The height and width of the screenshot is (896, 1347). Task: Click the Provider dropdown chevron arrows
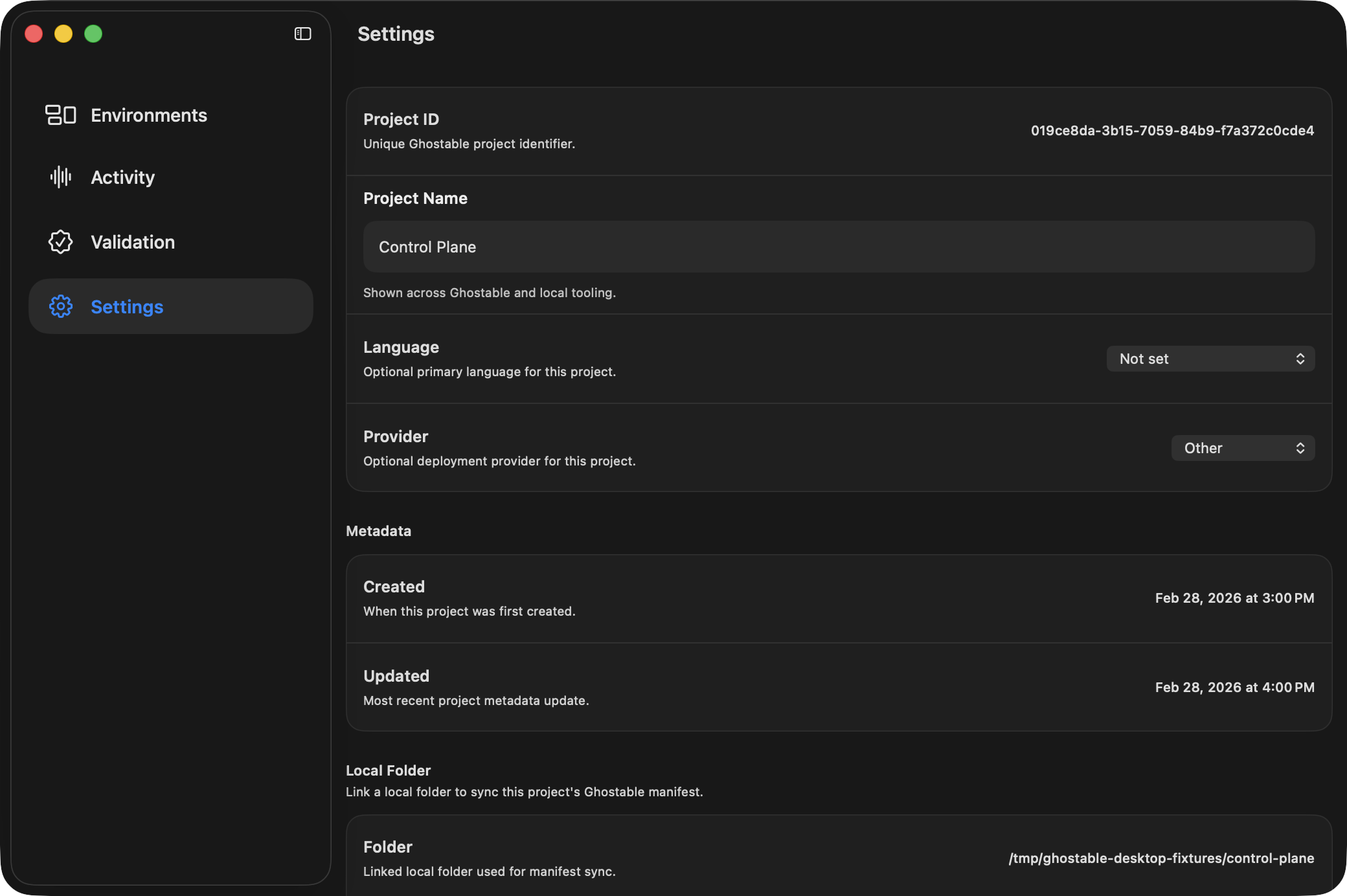tap(1300, 448)
